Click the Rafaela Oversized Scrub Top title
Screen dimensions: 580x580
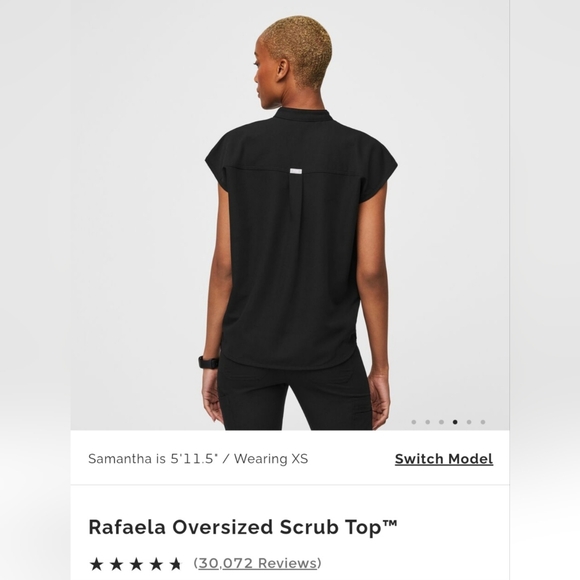243,527
